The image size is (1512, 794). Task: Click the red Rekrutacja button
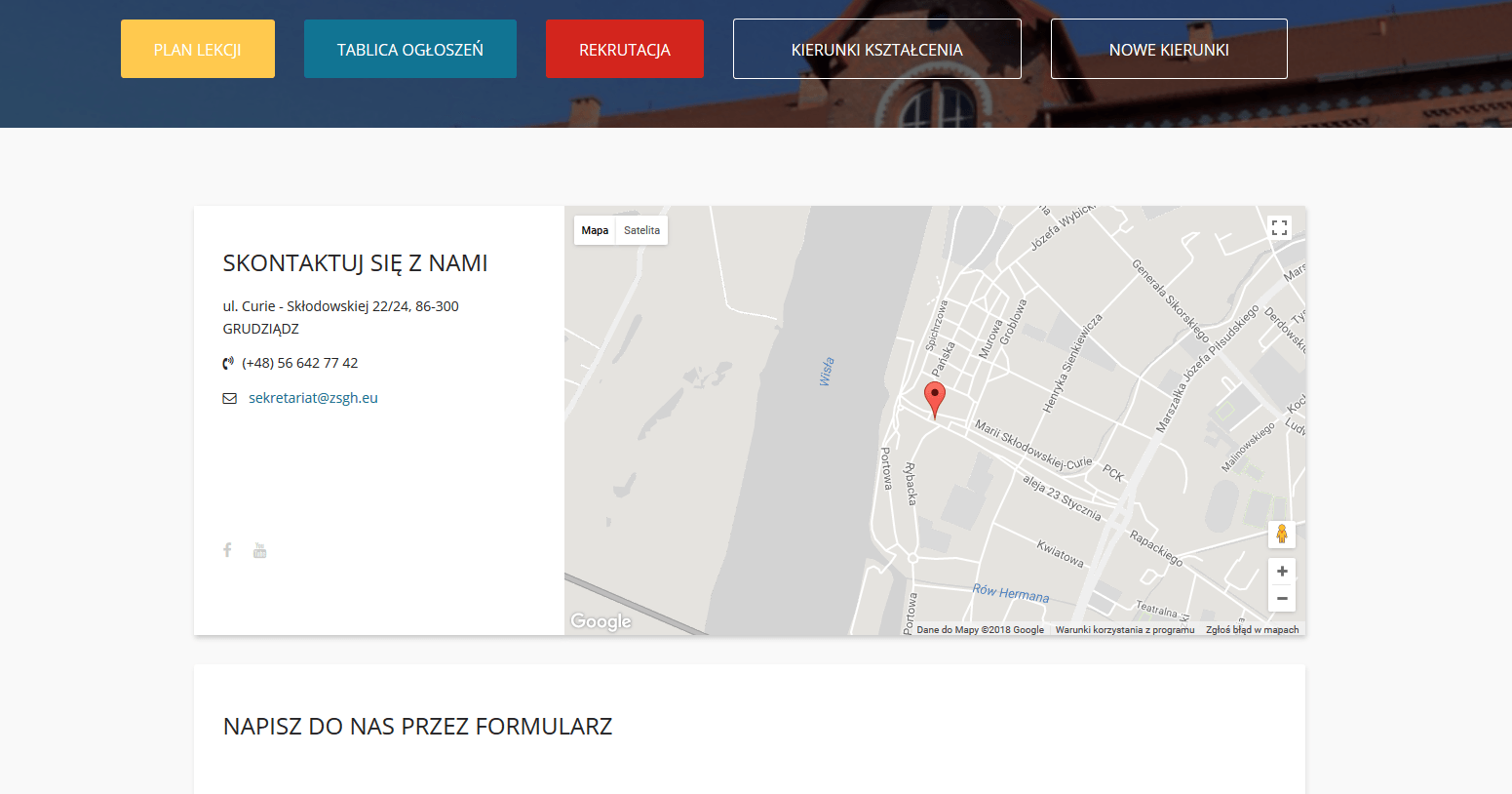625,49
